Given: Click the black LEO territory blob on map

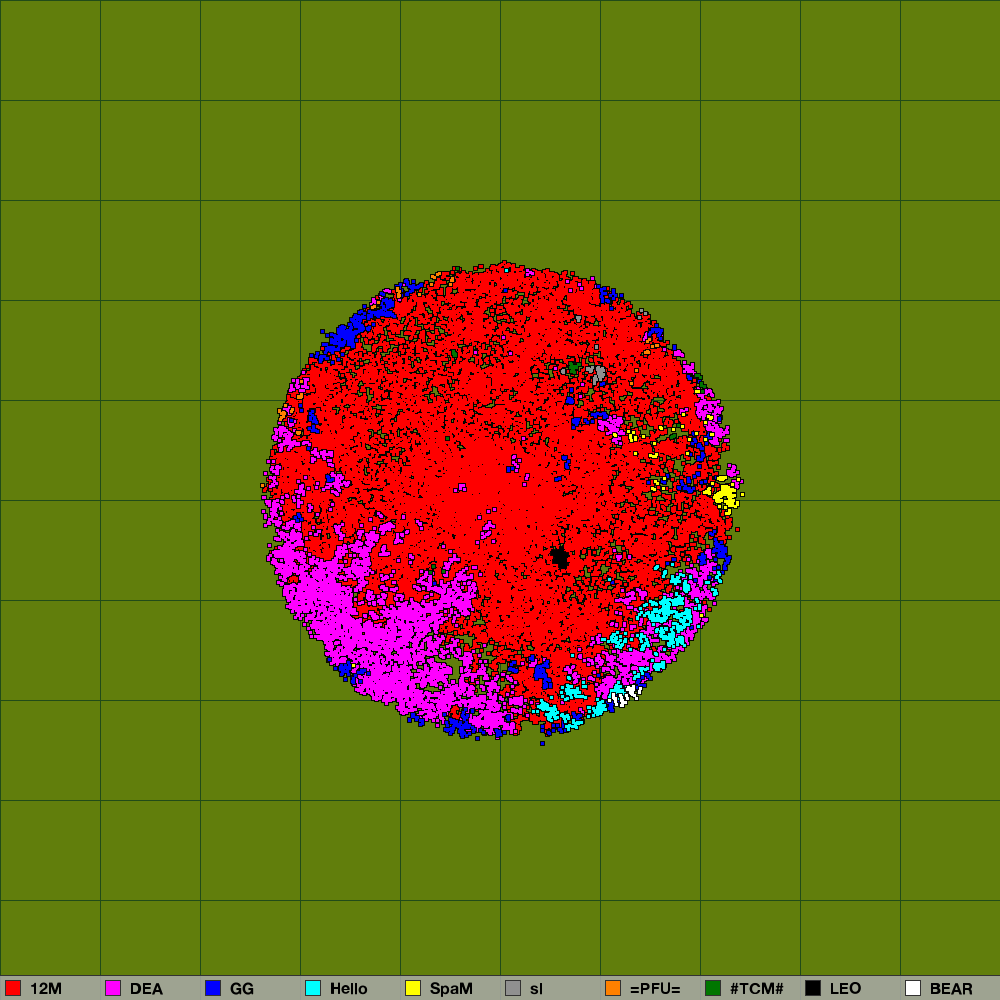Looking at the screenshot, I should point(560,557).
